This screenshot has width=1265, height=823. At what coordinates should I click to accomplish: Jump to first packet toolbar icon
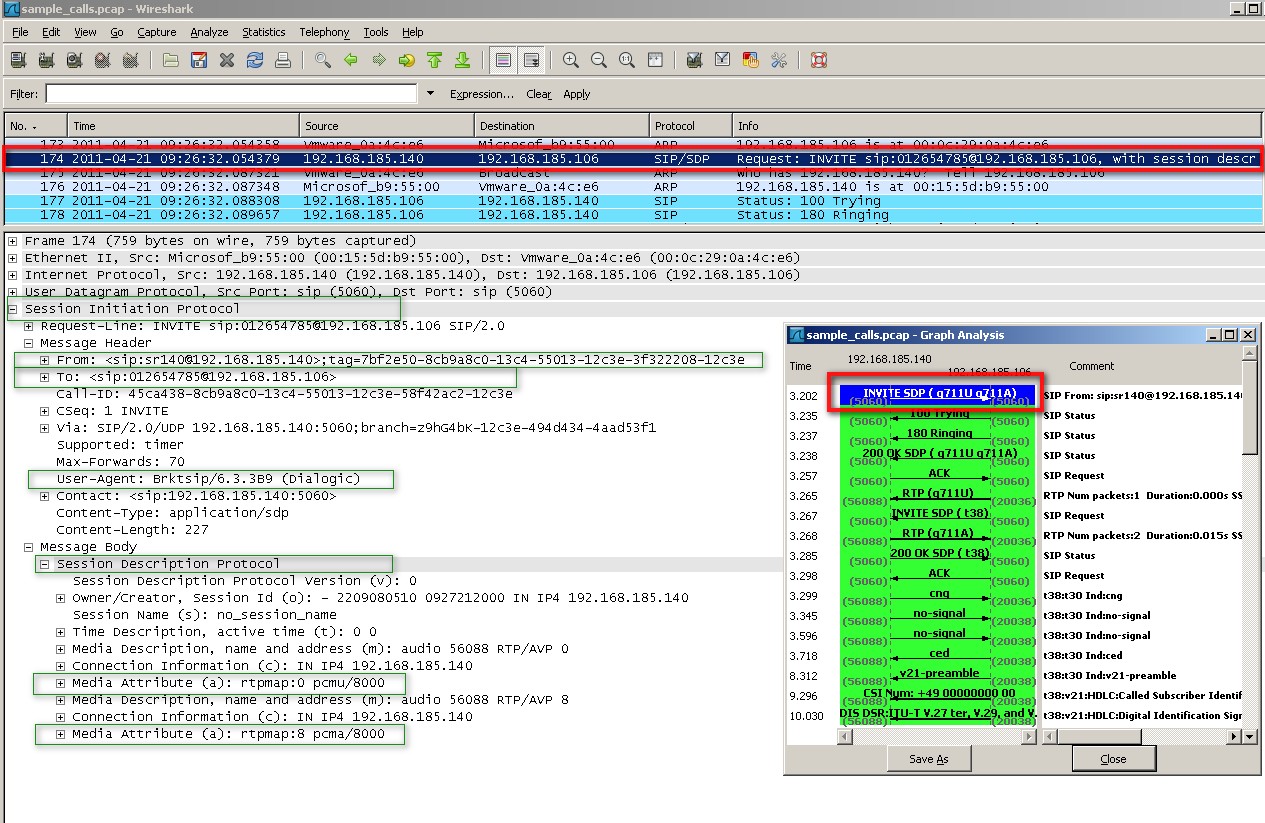(434, 61)
